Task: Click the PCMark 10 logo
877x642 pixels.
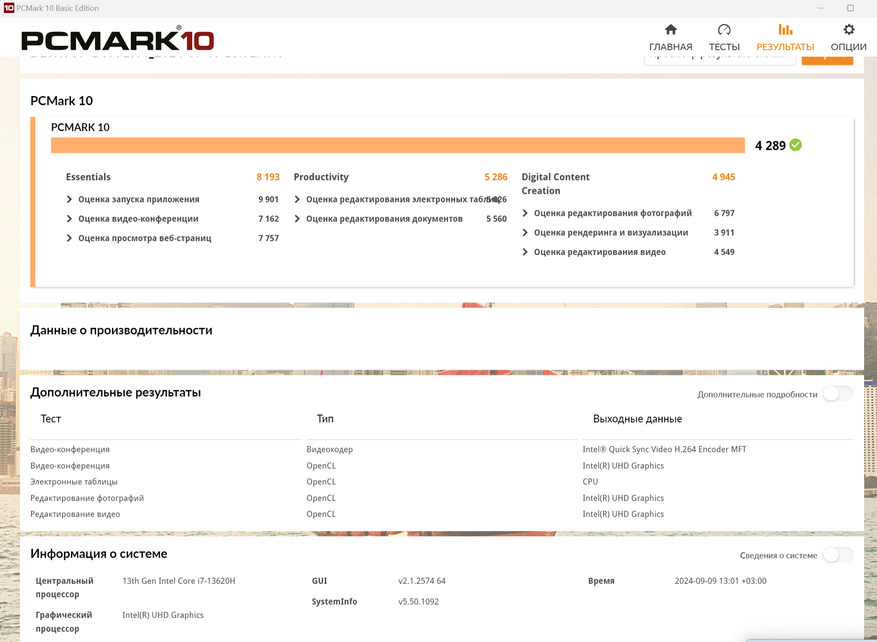Action: pyautogui.click(x=117, y=40)
